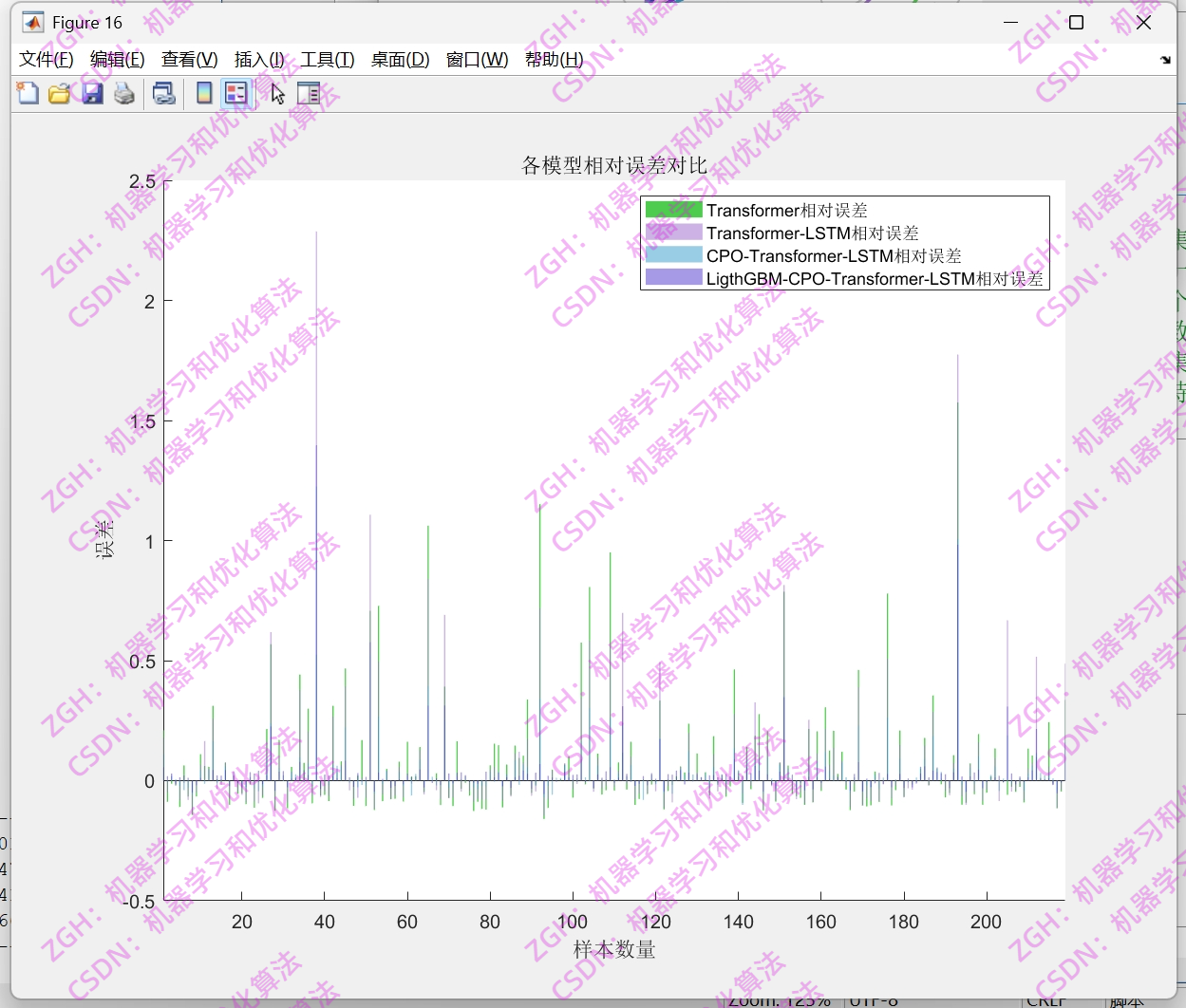Toggle the Insert Legend toolbar button
The image size is (1186, 1008).
pos(235,93)
